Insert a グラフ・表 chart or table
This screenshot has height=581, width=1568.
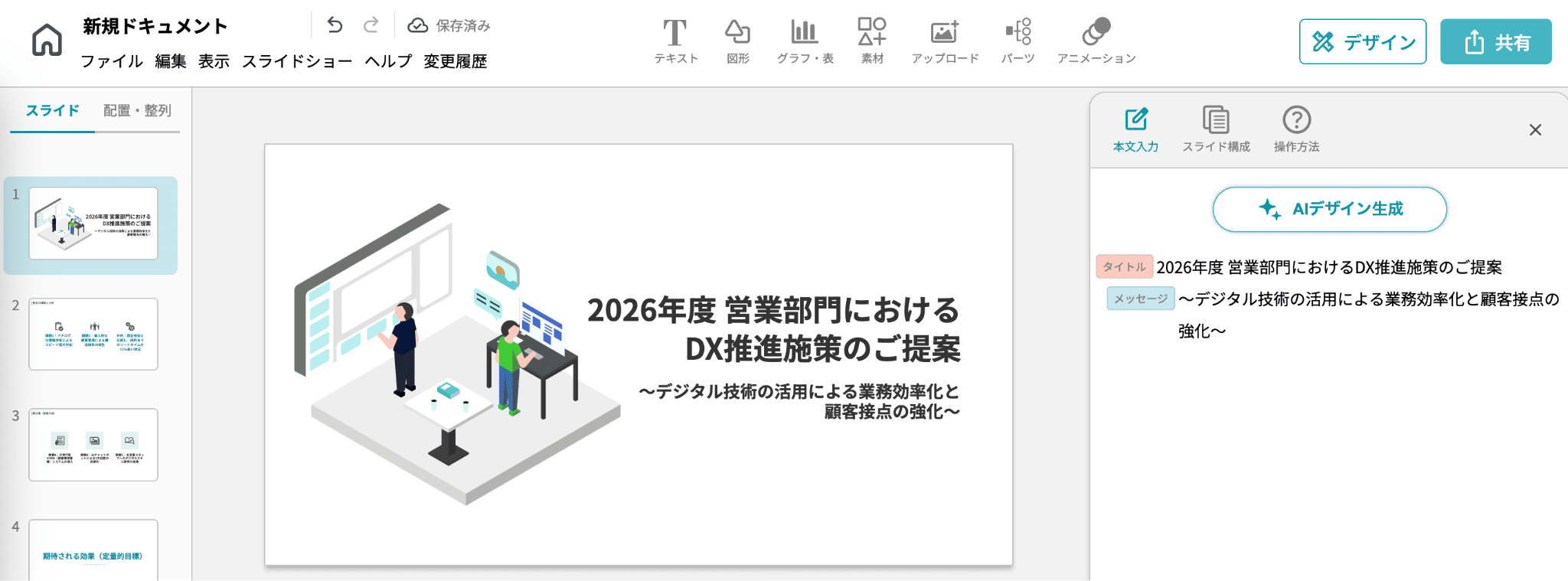805,41
